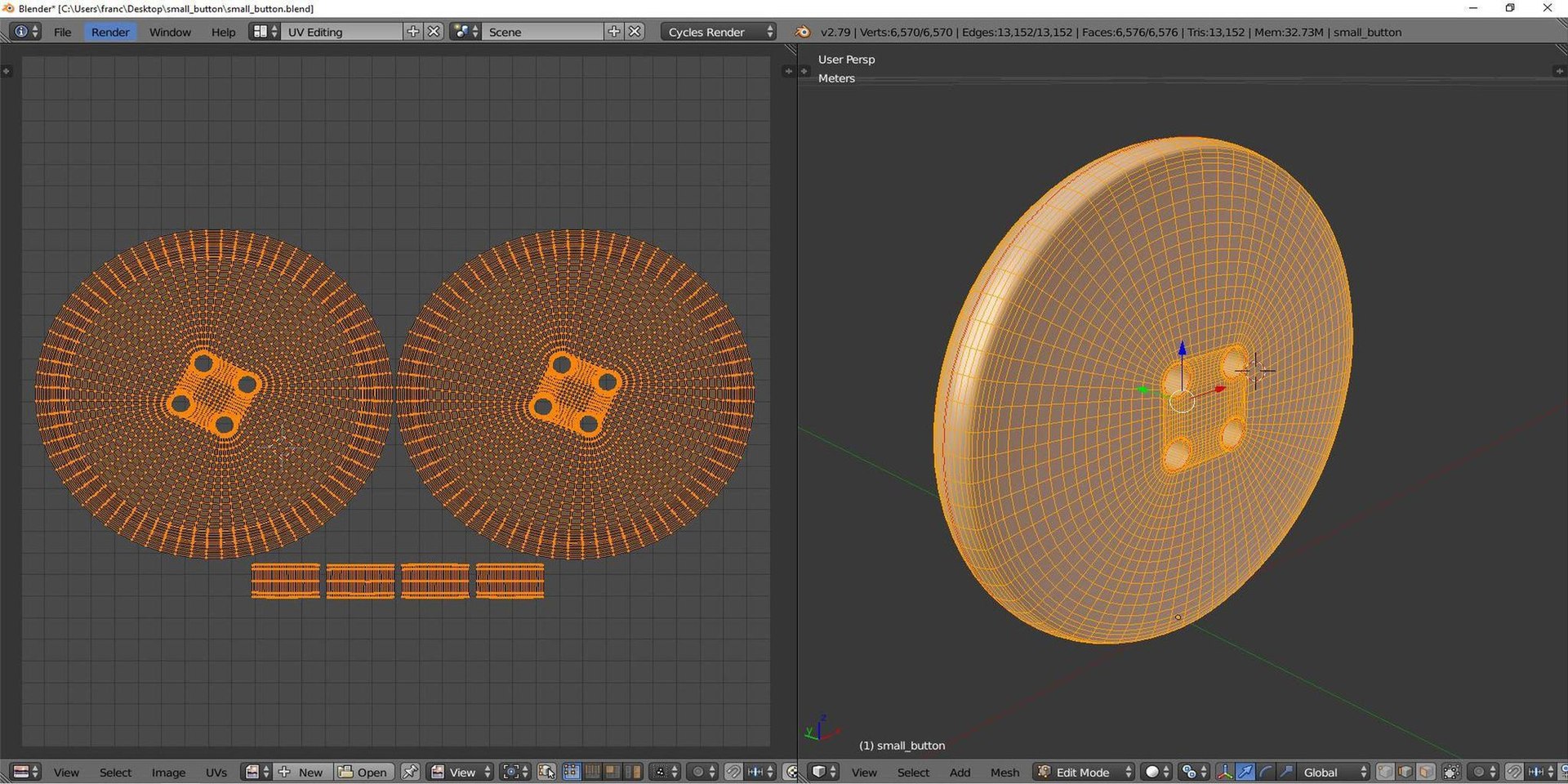Select the translate manipulator arrow
Screen dimensions: 1568x784
(1245, 772)
